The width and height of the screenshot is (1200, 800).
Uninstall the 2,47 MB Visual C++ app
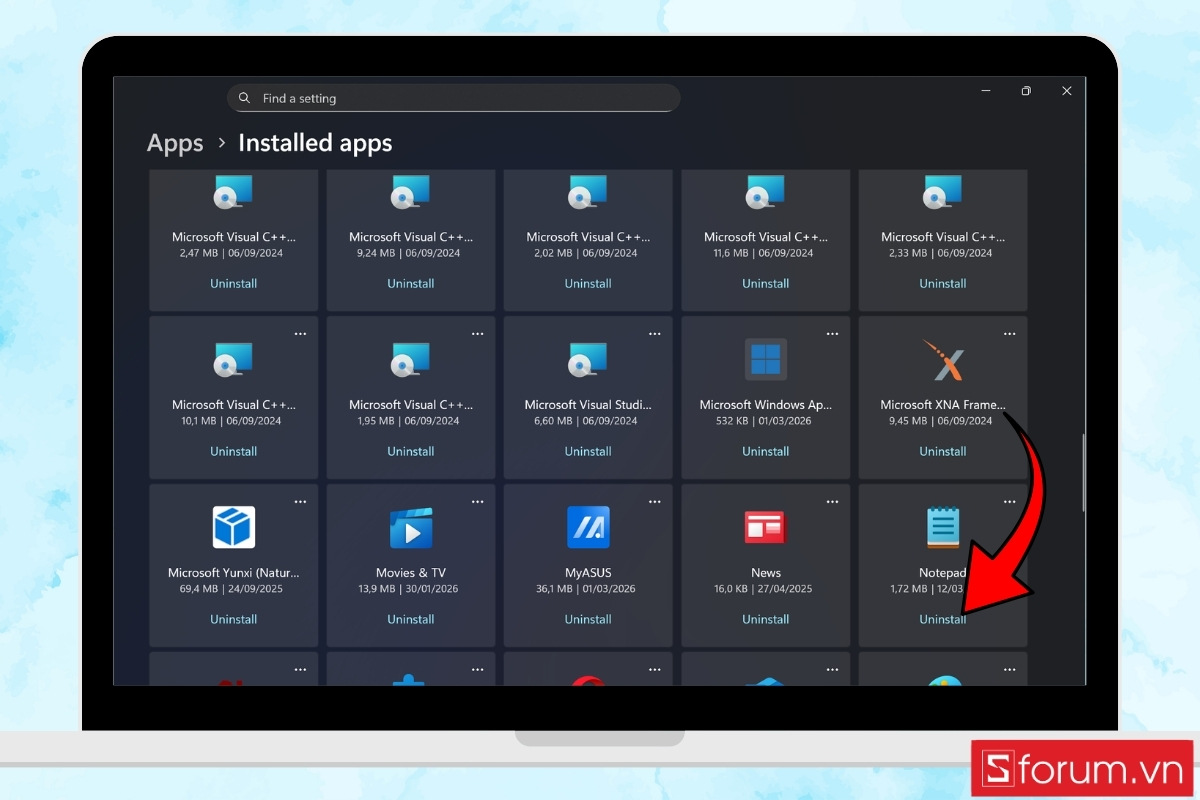234,284
